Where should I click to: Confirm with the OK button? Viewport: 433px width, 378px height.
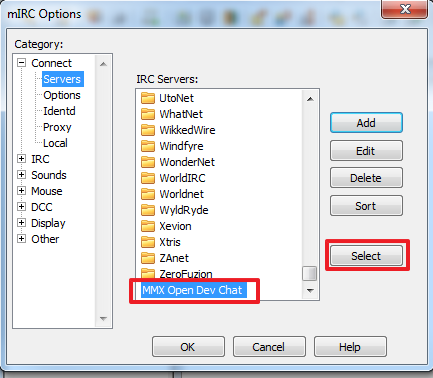click(x=188, y=347)
